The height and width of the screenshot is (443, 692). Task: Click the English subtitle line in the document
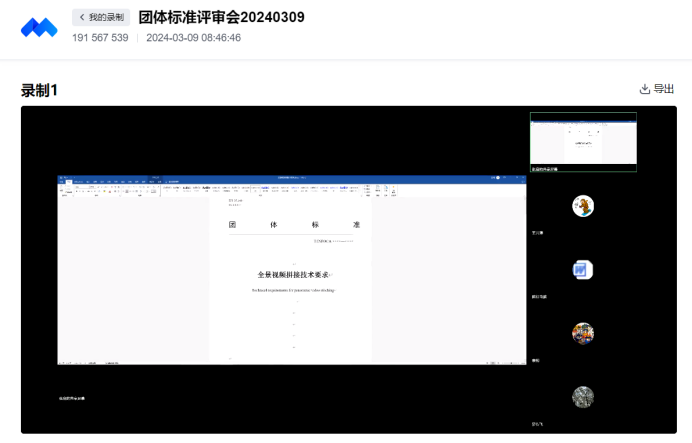[x=293, y=290]
